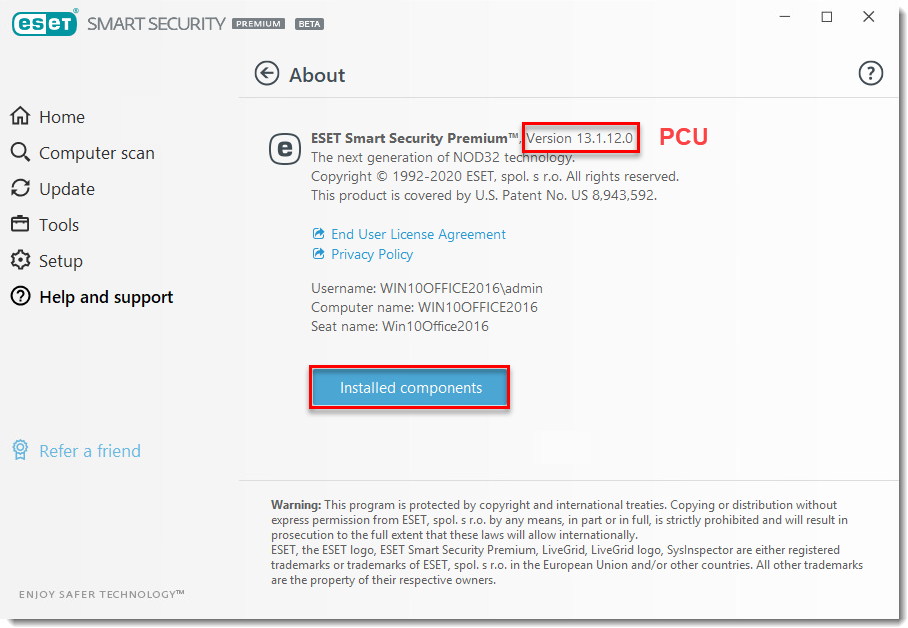
Task: Click the BETA badge in the title bar
Action: coord(309,23)
